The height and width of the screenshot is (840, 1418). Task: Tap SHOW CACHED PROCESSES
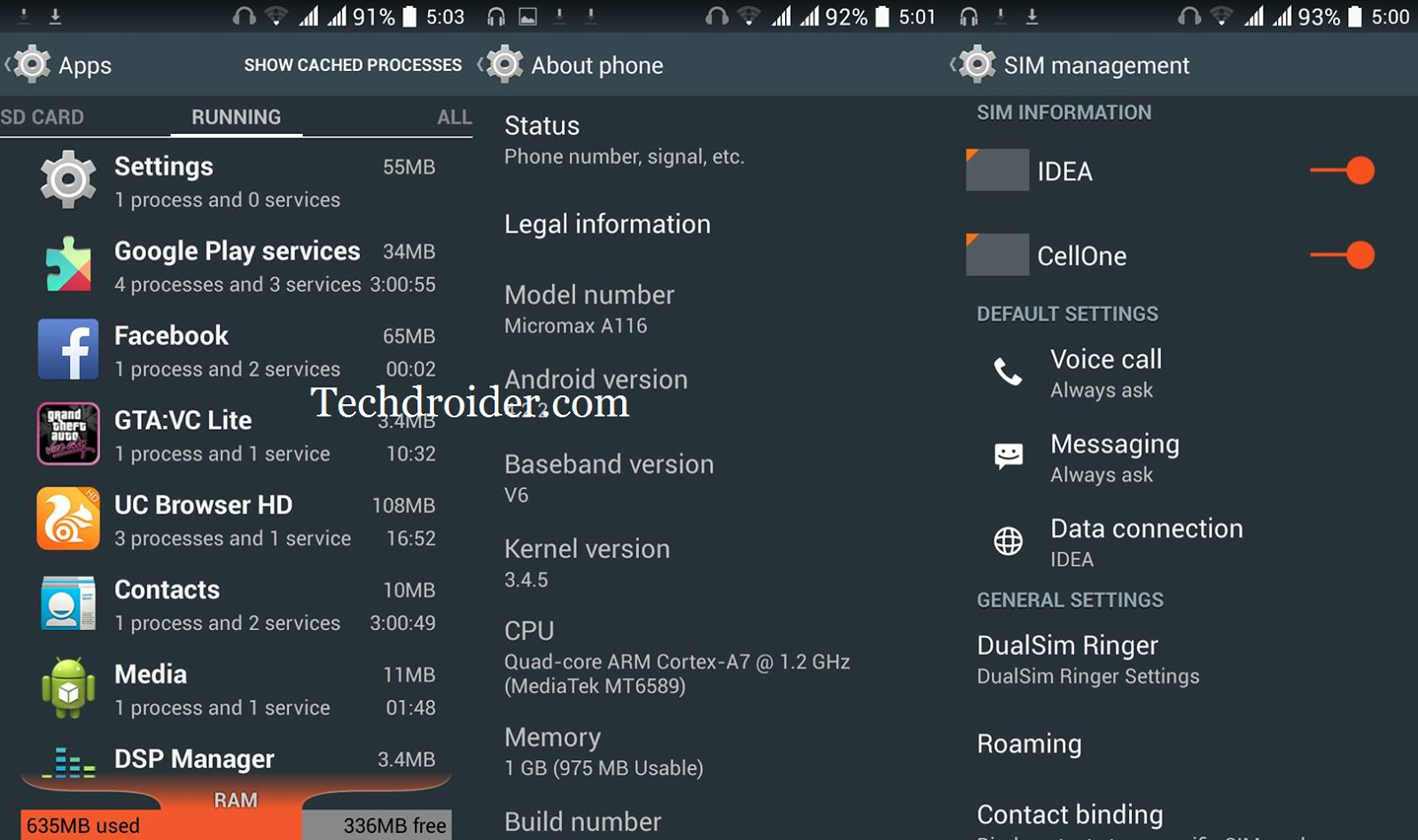pyautogui.click(x=353, y=65)
